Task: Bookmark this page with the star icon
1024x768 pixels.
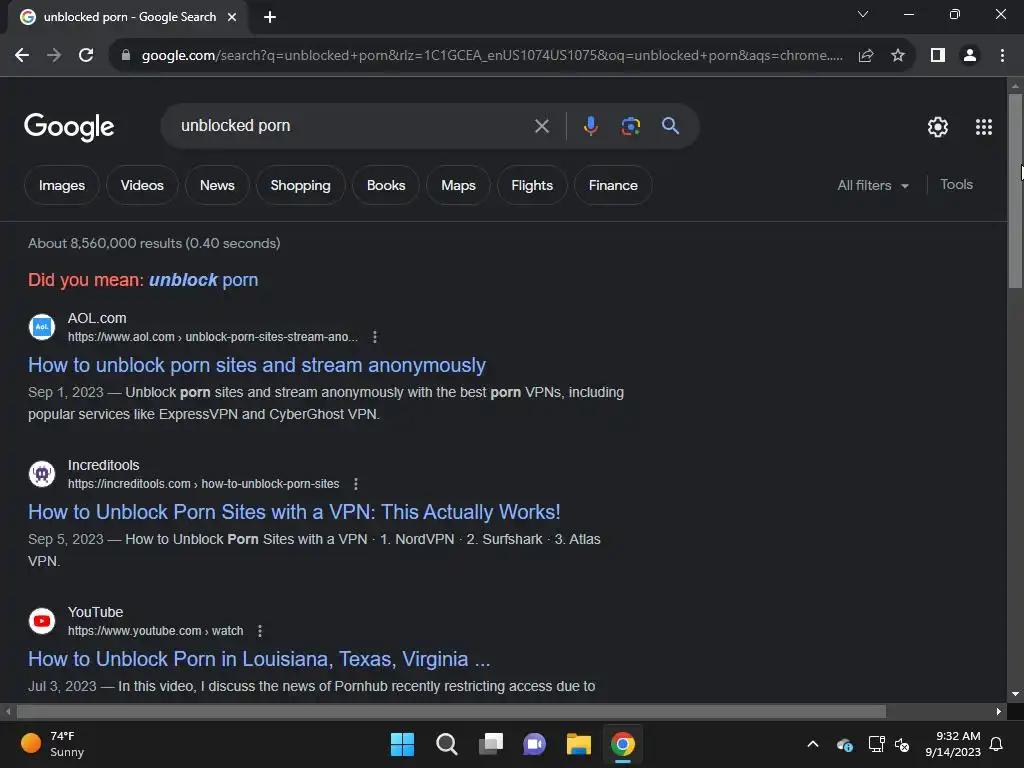Action: pyautogui.click(x=898, y=56)
